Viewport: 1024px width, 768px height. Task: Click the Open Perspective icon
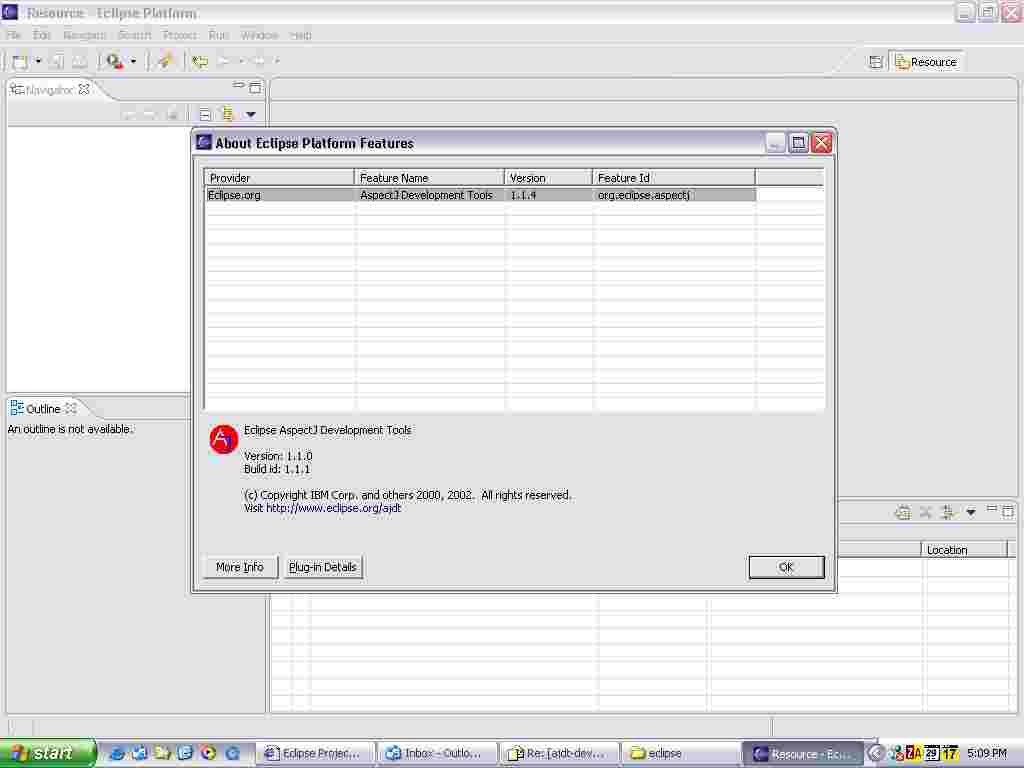click(x=876, y=62)
